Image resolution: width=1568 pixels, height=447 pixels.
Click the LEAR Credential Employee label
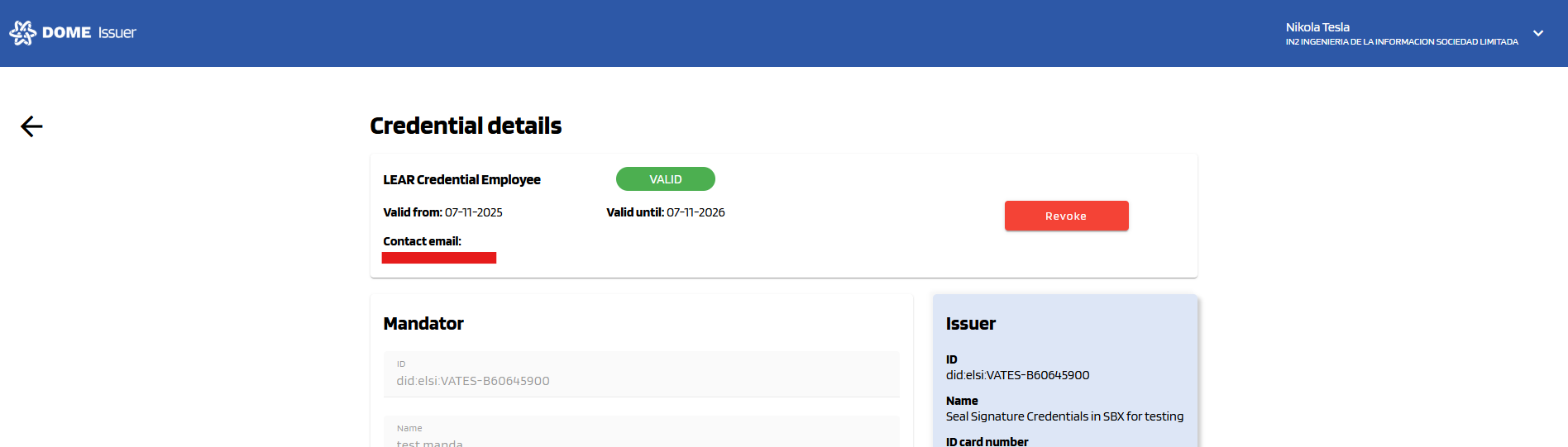tap(461, 180)
